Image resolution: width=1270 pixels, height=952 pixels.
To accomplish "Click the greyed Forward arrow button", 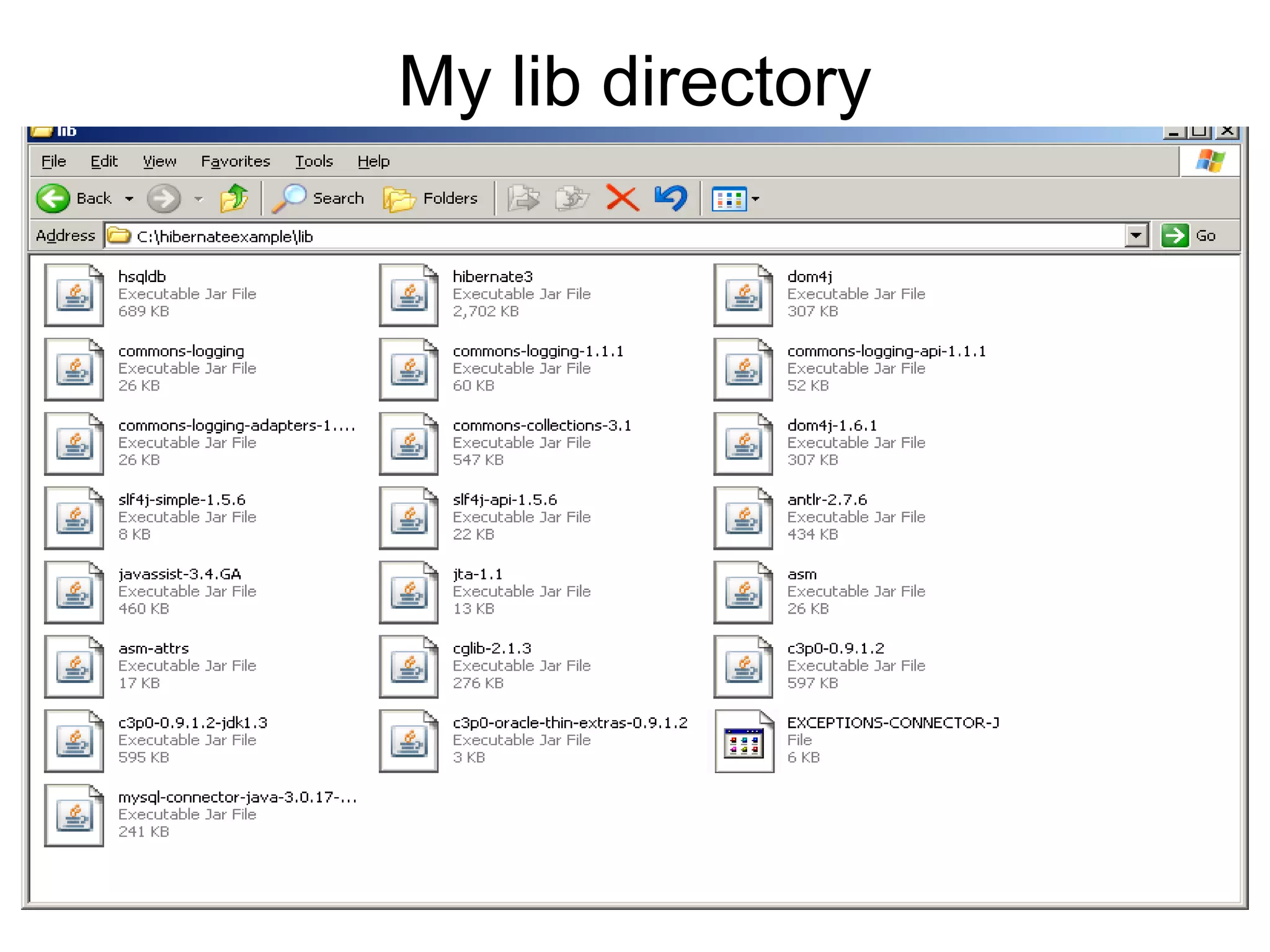I will 164,199.
